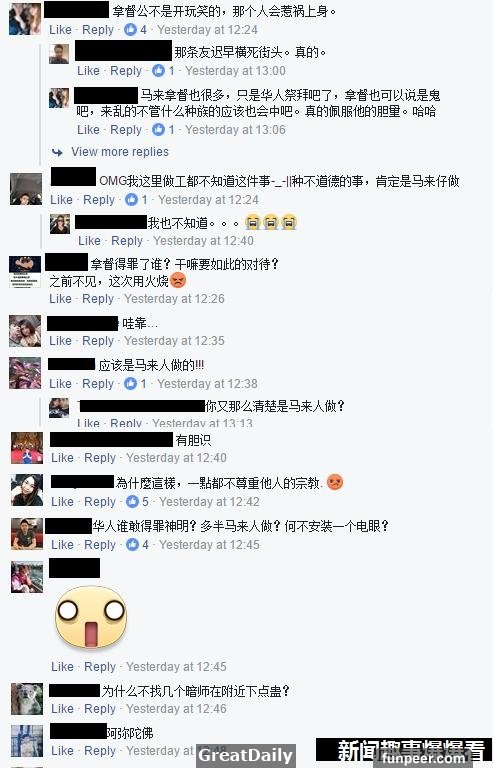
Task: Click the thumb icon beside the 13:00 reply
Action: [x=158, y=71]
